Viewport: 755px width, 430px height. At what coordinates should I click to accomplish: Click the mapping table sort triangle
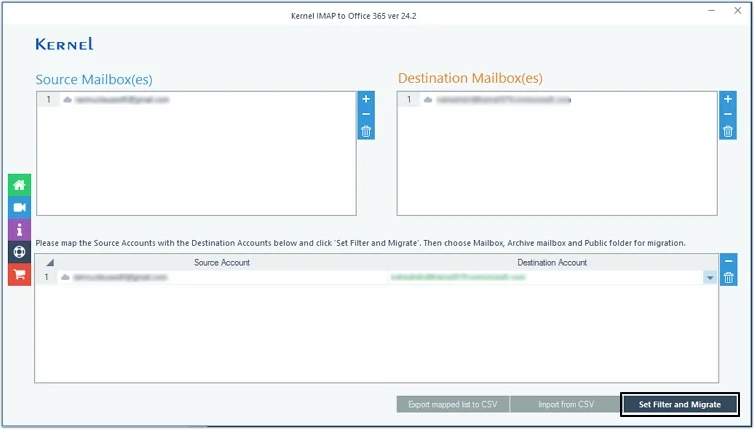pyautogui.click(x=50, y=262)
